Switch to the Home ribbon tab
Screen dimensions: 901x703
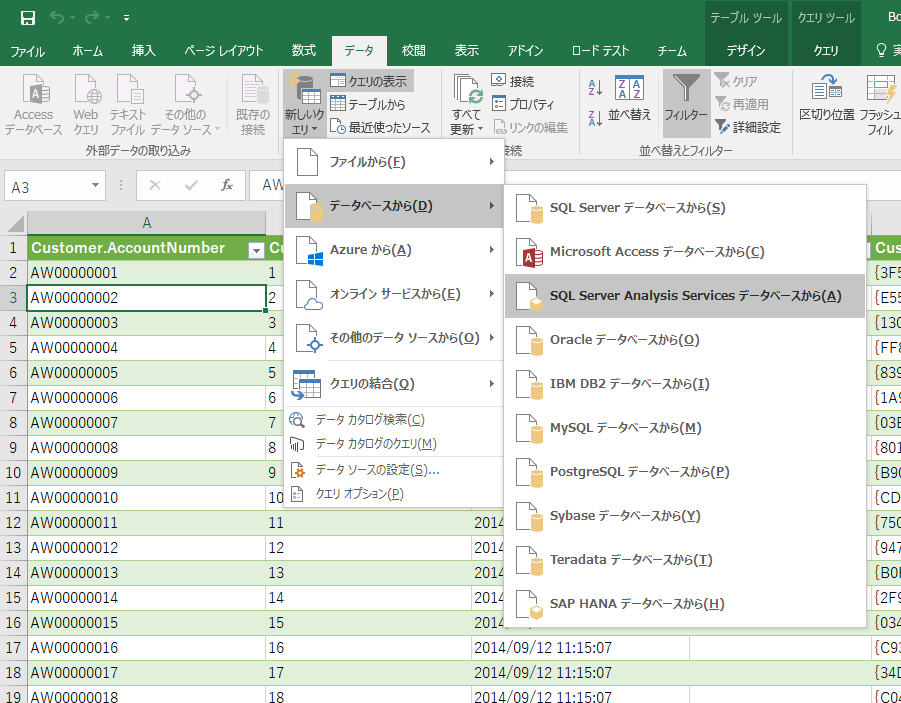point(87,50)
